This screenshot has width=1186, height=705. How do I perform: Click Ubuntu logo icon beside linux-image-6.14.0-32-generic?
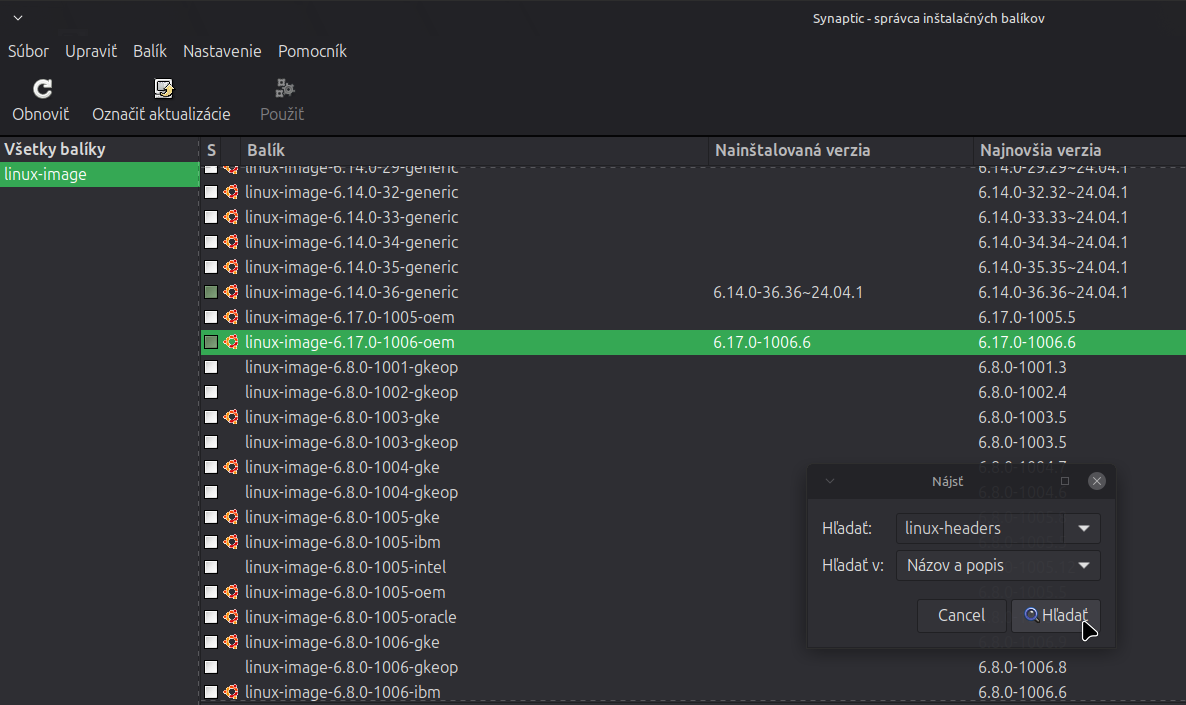point(231,192)
